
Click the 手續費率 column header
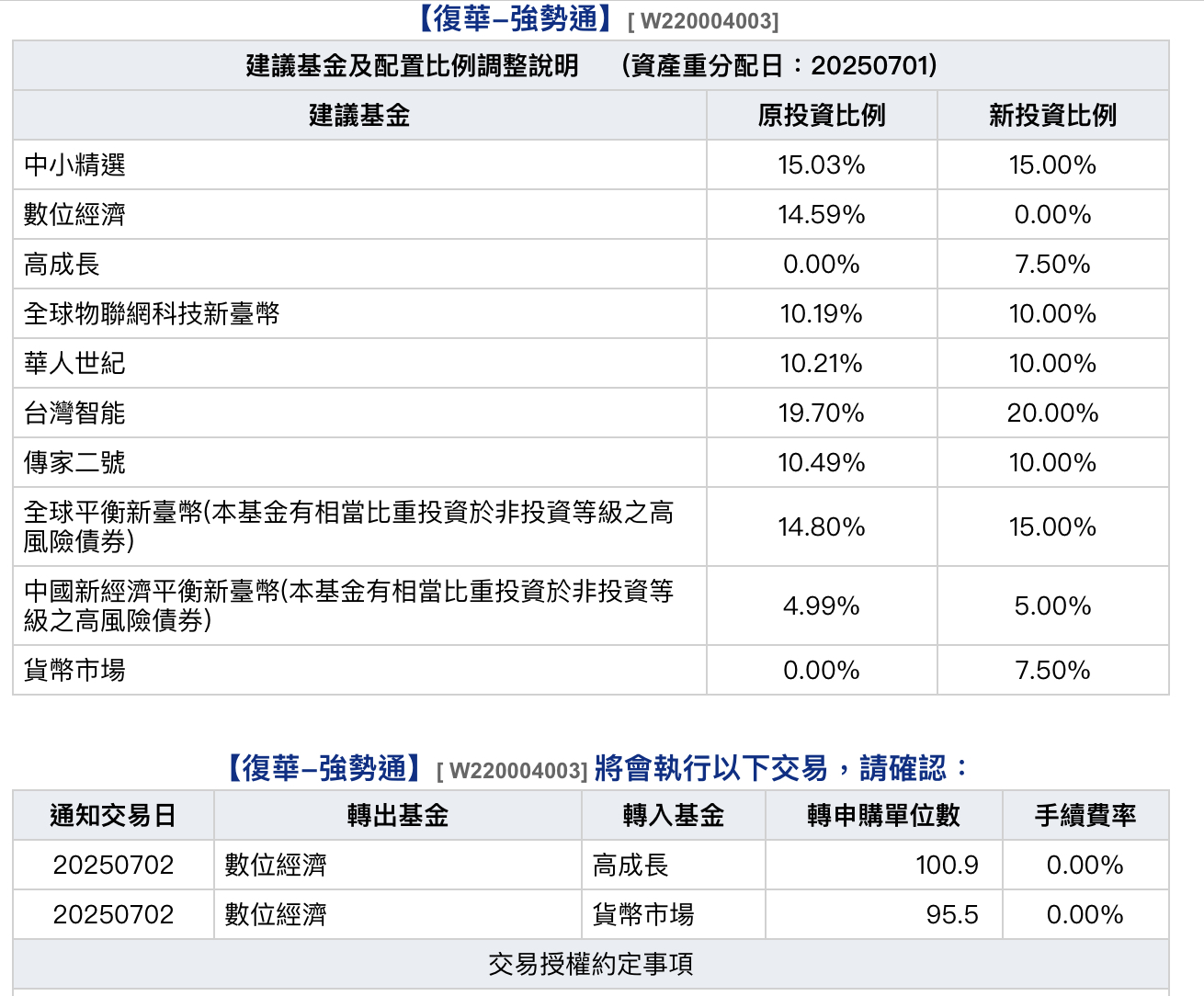(x=1085, y=816)
